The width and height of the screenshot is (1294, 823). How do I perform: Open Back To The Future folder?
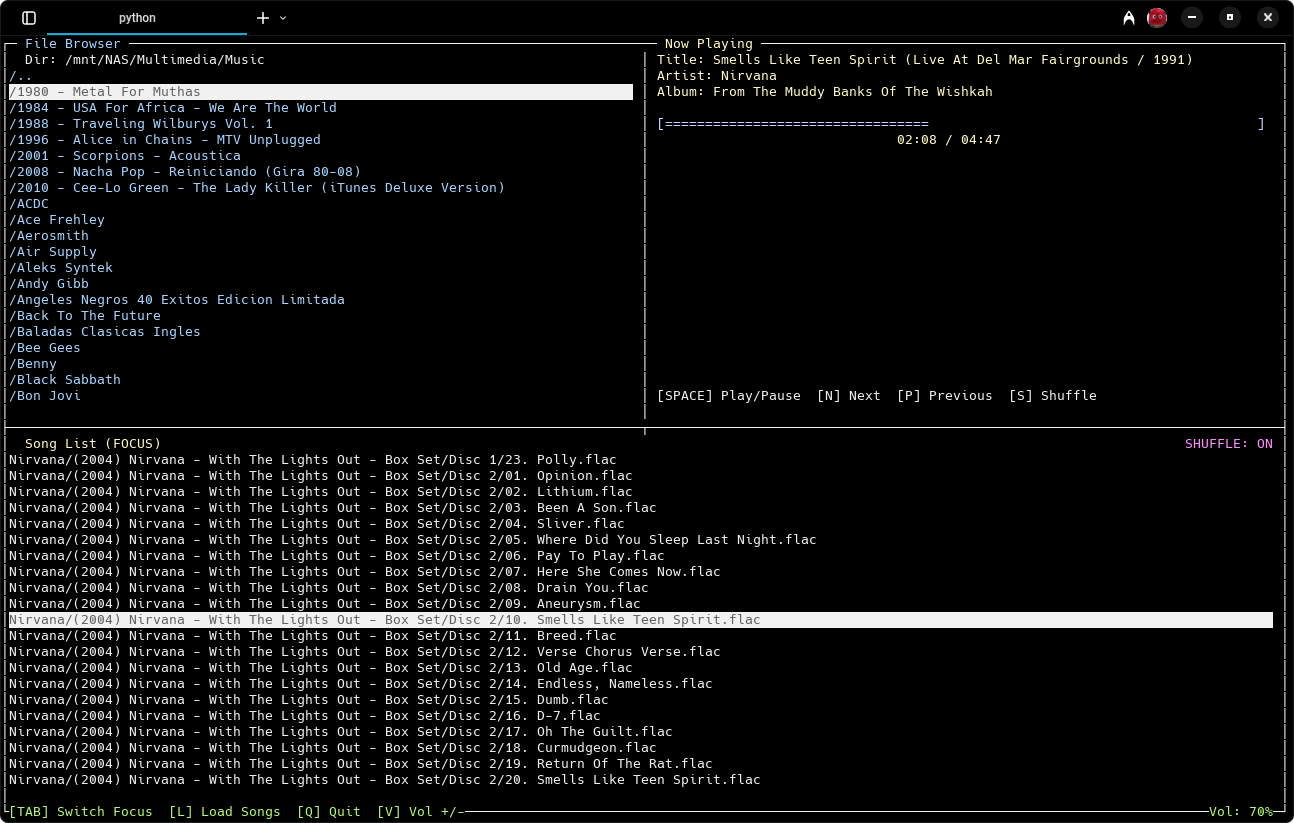pyautogui.click(x=85, y=316)
